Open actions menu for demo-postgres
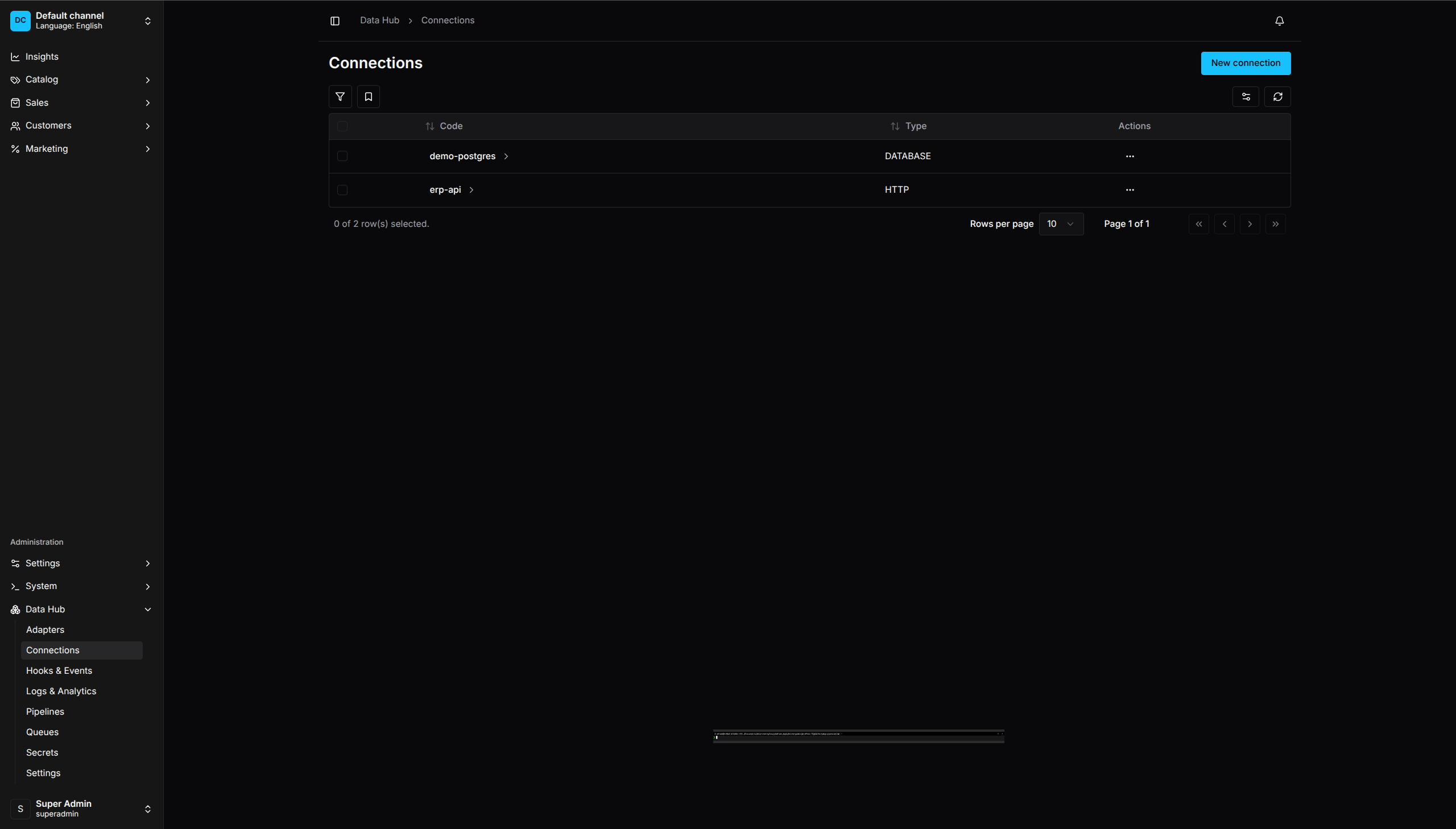Image resolution: width=1456 pixels, height=829 pixels. point(1130,156)
